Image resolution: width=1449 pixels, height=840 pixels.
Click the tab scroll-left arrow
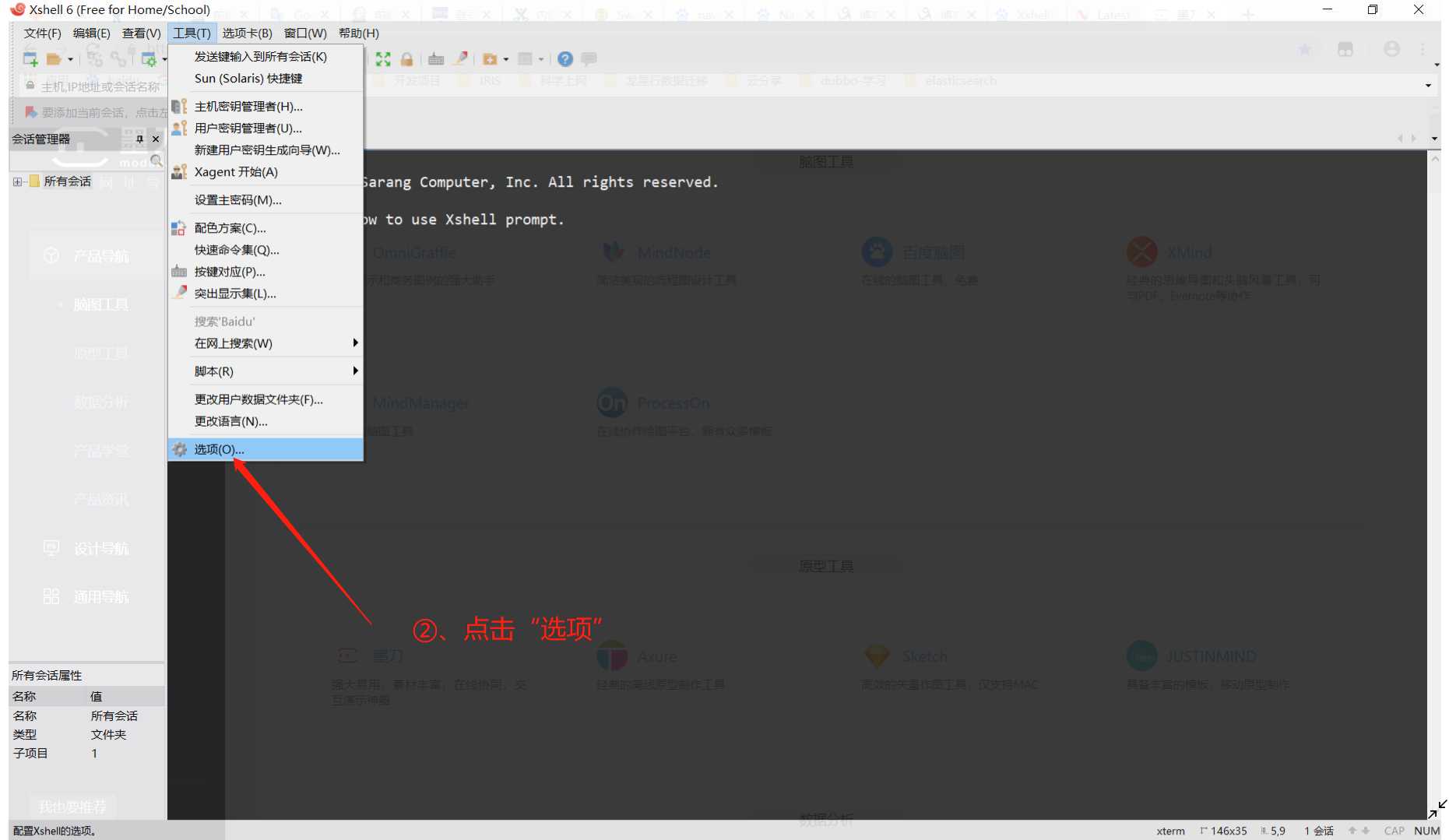coord(1400,139)
